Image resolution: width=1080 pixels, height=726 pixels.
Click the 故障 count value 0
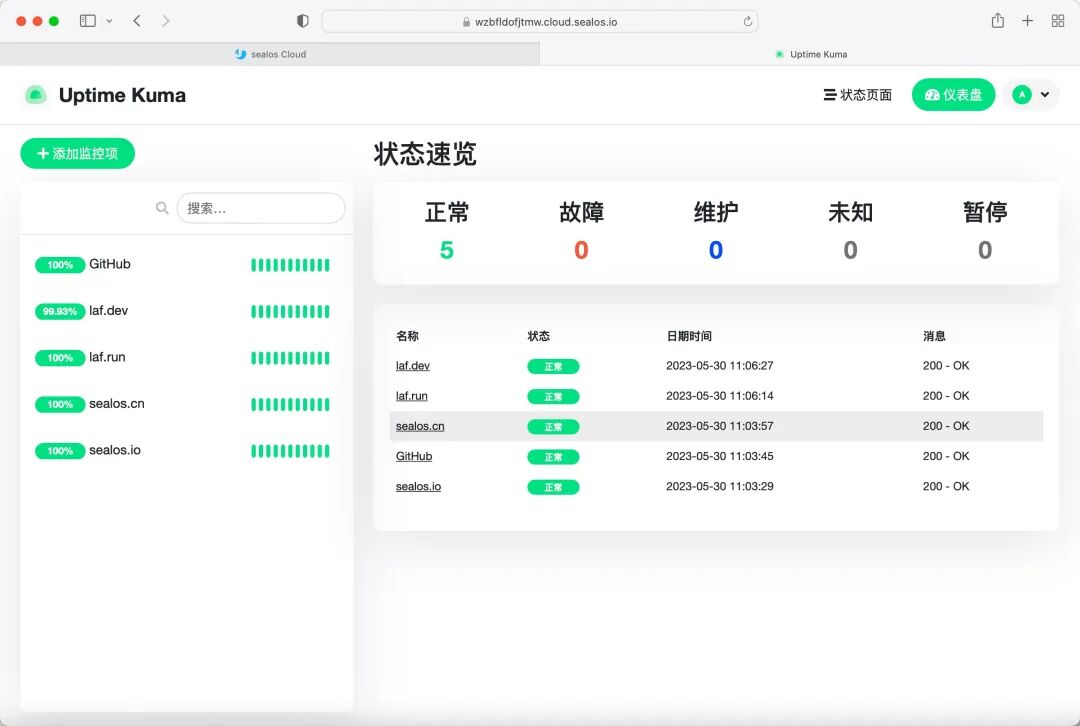click(x=581, y=249)
